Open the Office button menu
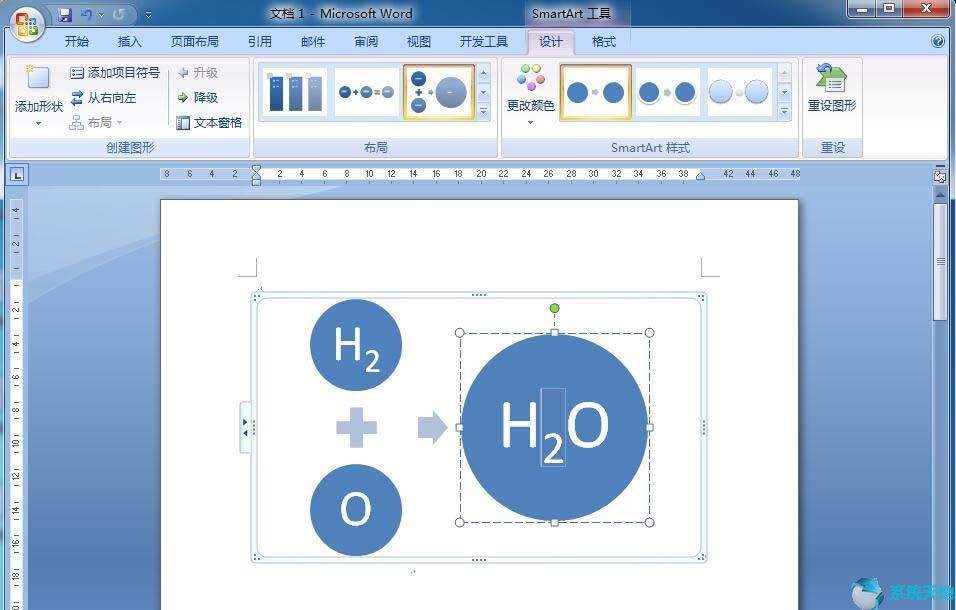Viewport: 956px width, 610px height. (27, 24)
